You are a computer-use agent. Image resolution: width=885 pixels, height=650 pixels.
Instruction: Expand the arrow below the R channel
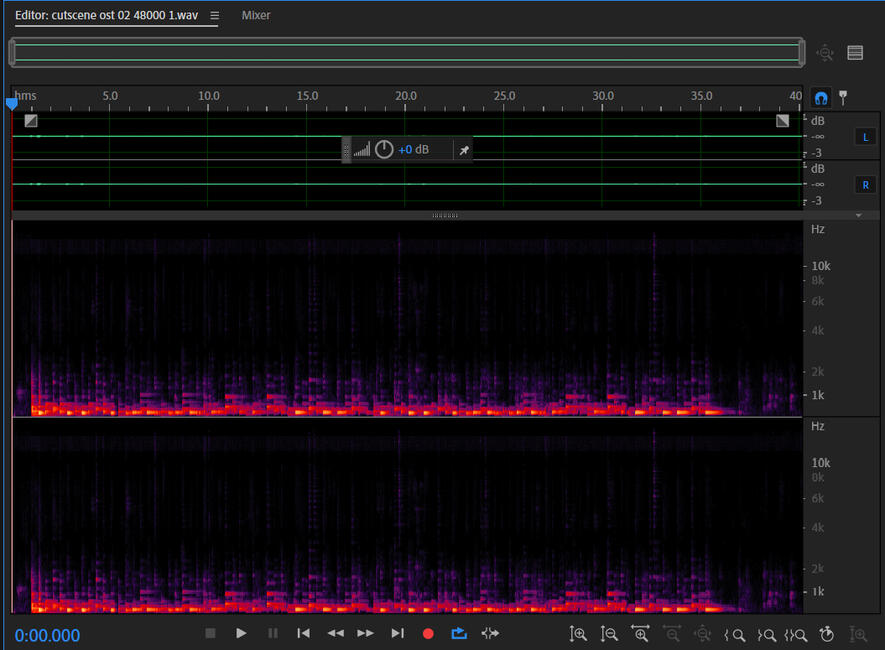coord(858,215)
